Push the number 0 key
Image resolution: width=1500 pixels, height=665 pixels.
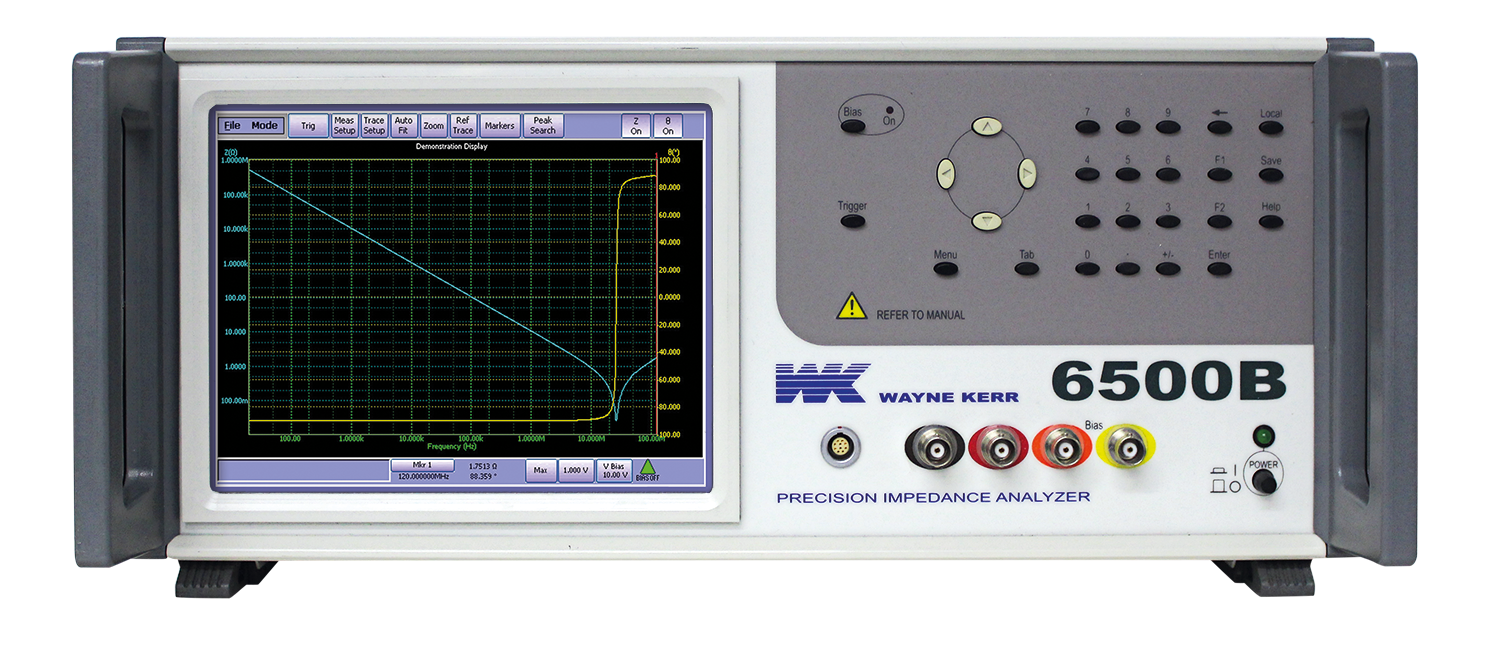point(1088,268)
